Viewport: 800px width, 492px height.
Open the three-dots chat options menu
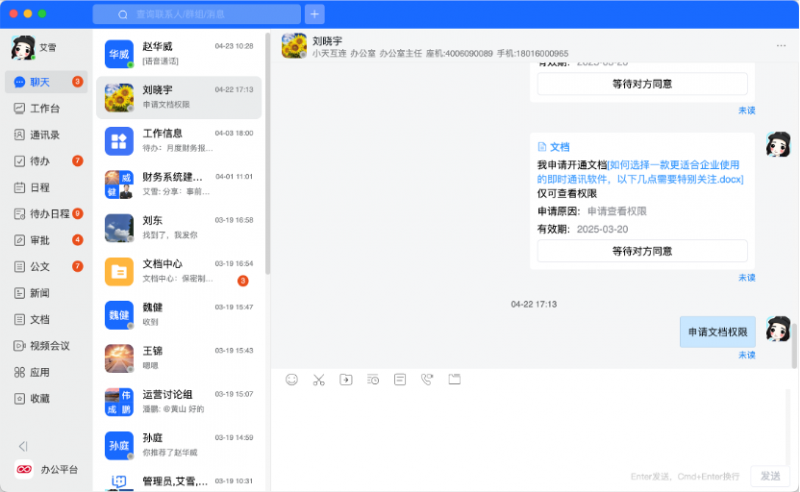click(781, 46)
